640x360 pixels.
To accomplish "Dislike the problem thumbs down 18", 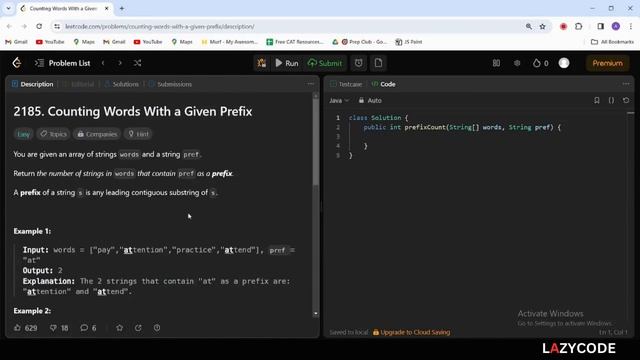I will pyautogui.click(x=59, y=328).
